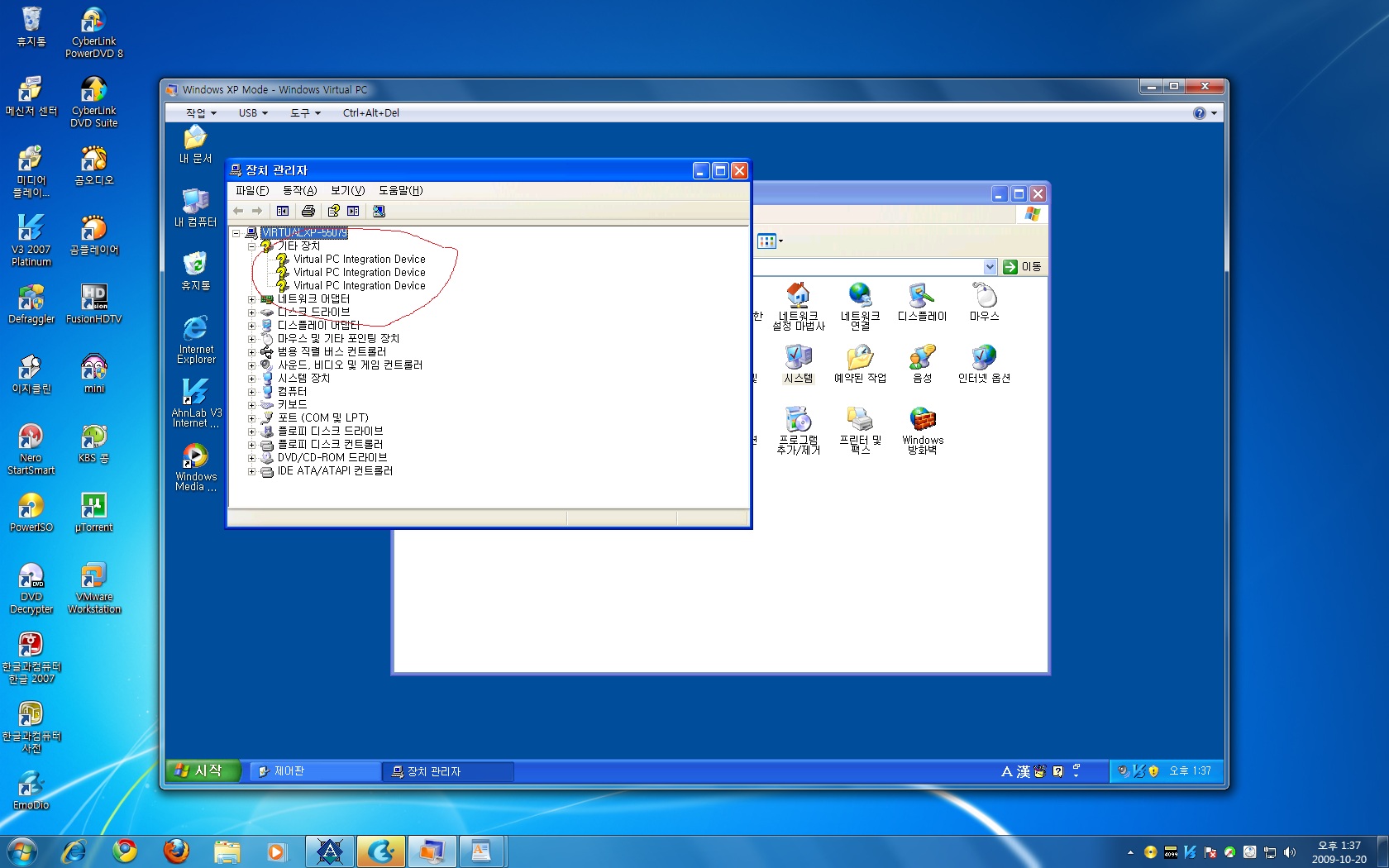The width and height of the screenshot is (1389, 868).
Task: Open 프린터 및 팩스 in Control Panel
Action: [x=860, y=430]
